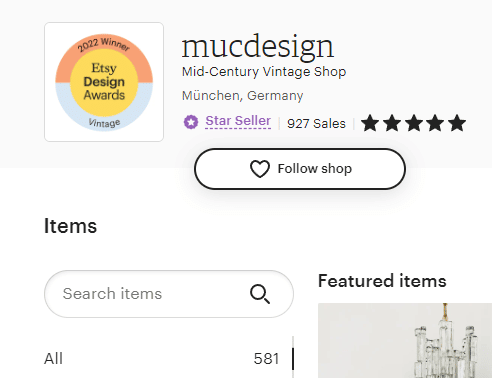Tap the heart icon in Follow shop

(260, 169)
